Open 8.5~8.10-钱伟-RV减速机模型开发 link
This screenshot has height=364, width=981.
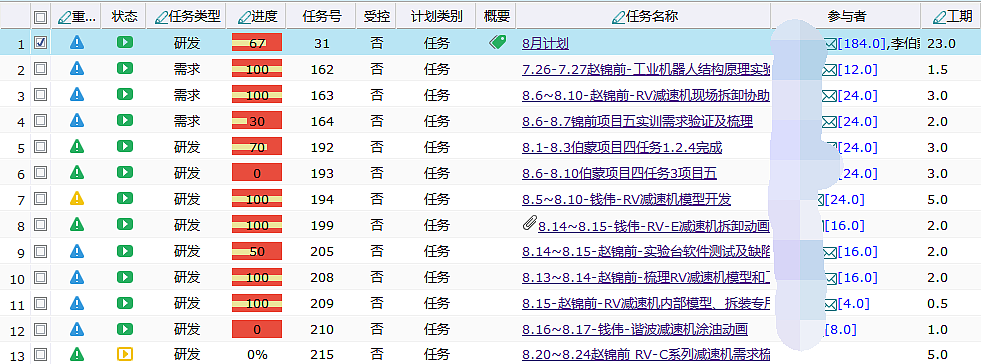pos(626,200)
